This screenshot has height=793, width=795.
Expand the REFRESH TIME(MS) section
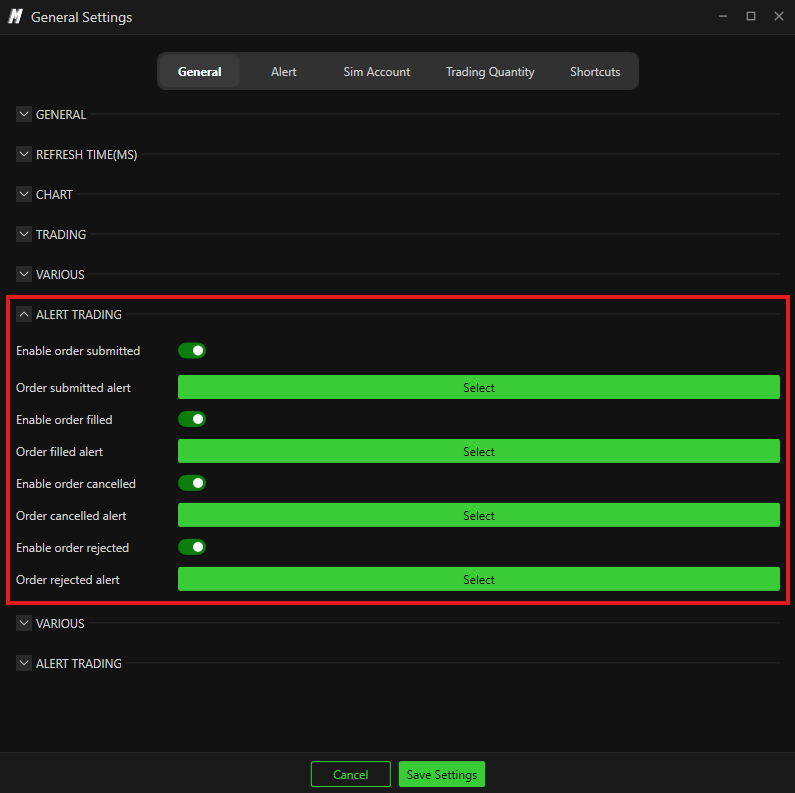pyautogui.click(x=24, y=154)
